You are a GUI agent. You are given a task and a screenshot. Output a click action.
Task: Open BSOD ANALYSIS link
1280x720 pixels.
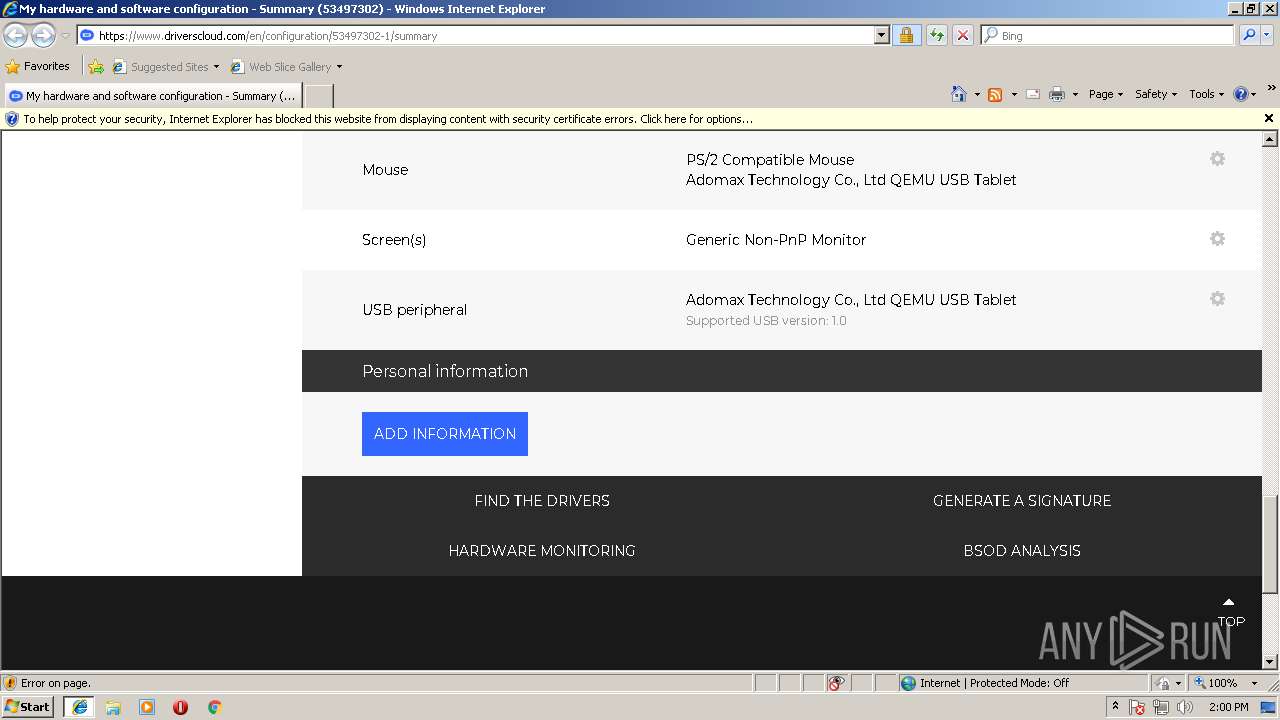(x=1022, y=551)
